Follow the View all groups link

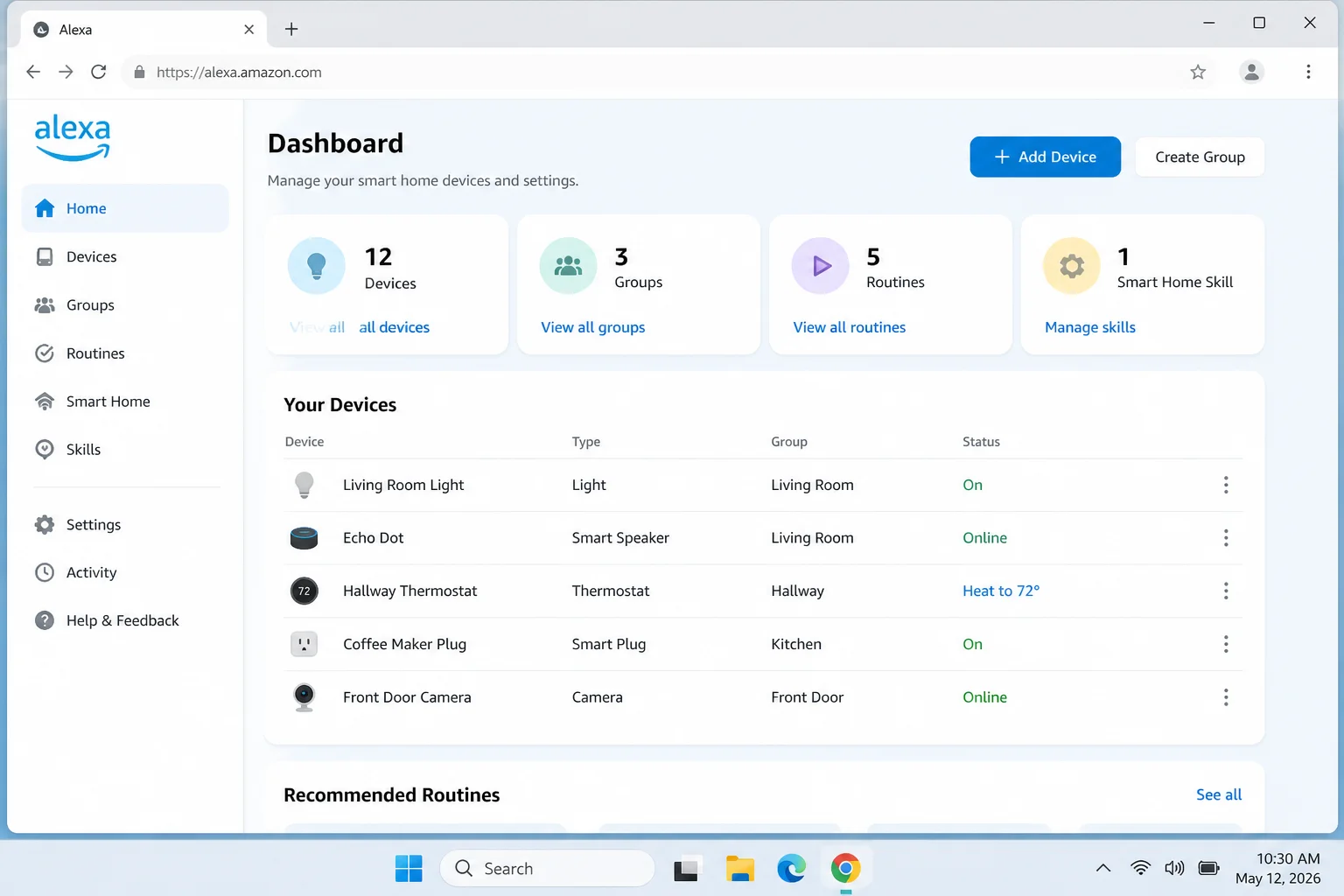tap(593, 327)
